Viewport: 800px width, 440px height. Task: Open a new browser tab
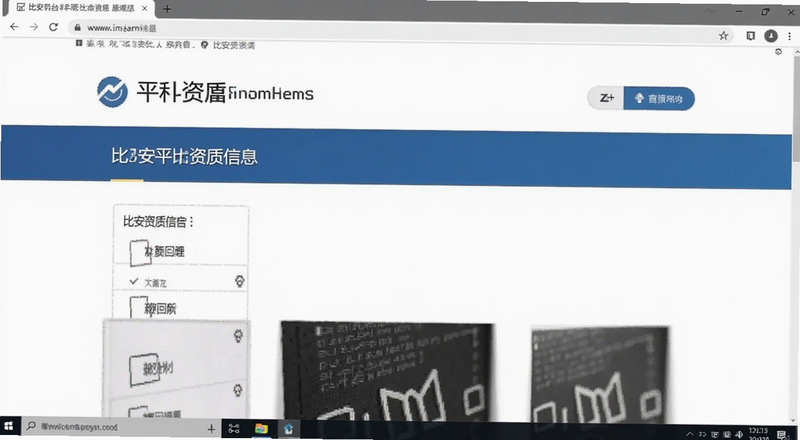[x=167, y=9]
